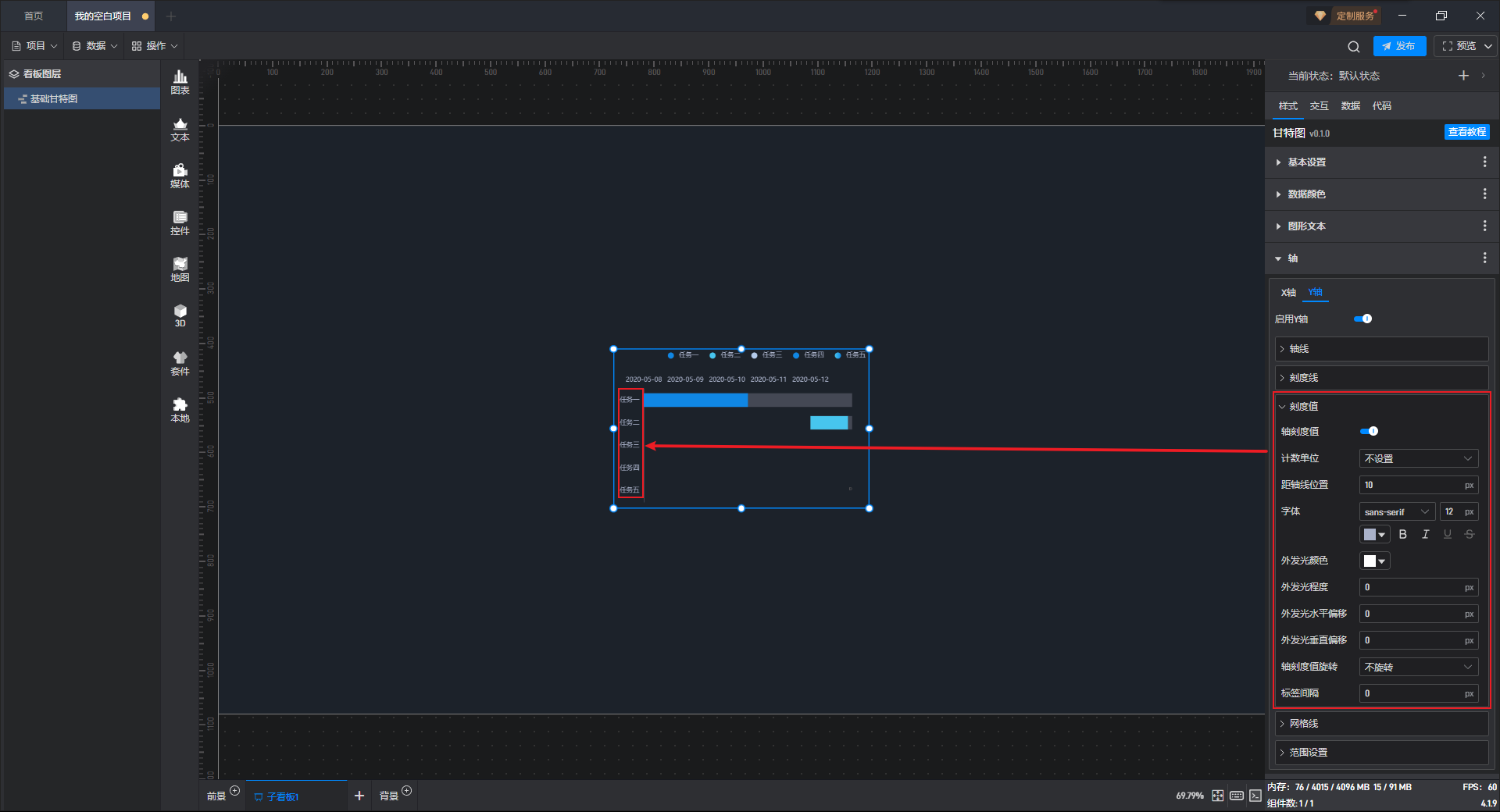
Task: Open the preview options dropdown arrow
Action: coord(1487,46)
